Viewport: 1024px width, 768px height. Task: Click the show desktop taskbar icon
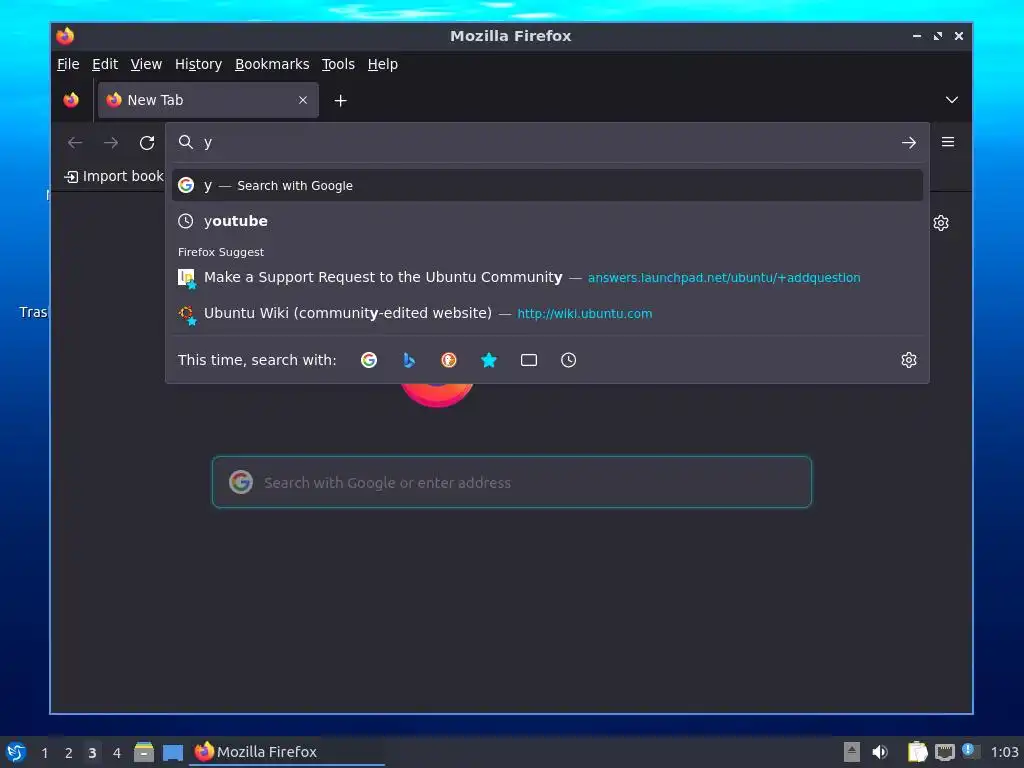coord(172,752)
